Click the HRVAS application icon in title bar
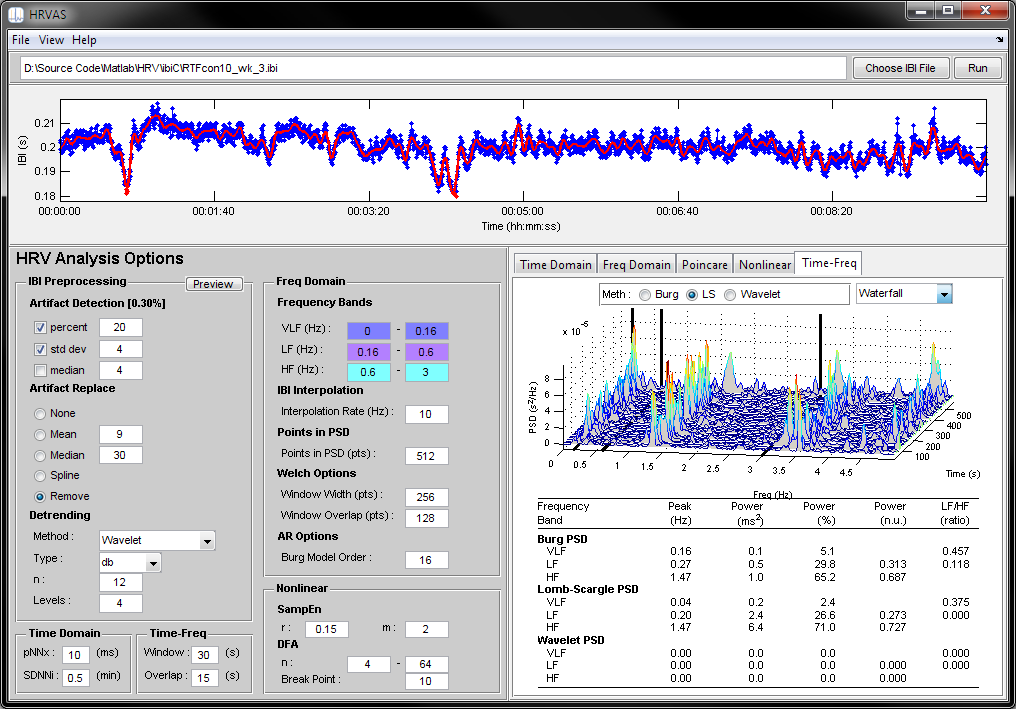Viewport: 1016px width, 709px height. tap(16, 12)
